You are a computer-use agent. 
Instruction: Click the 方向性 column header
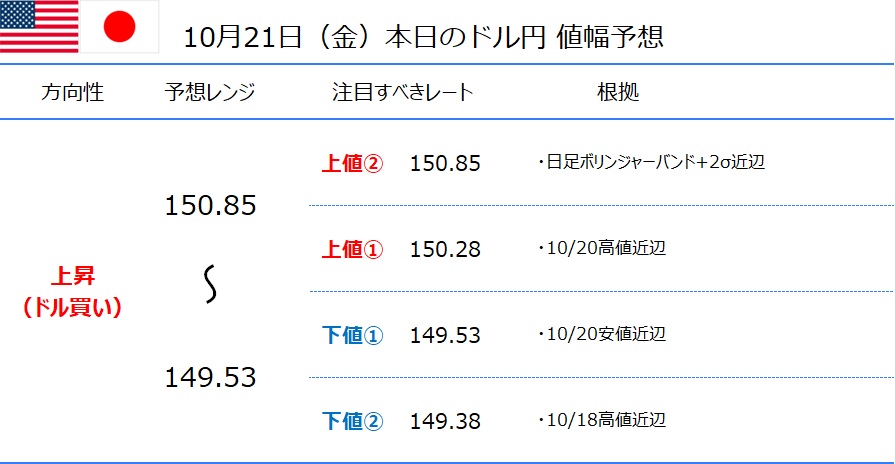(72, 92)
